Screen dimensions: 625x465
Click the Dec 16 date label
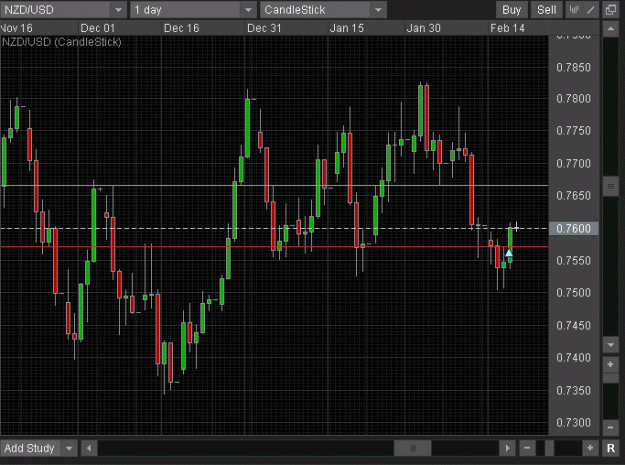click(x=181, y=28)
